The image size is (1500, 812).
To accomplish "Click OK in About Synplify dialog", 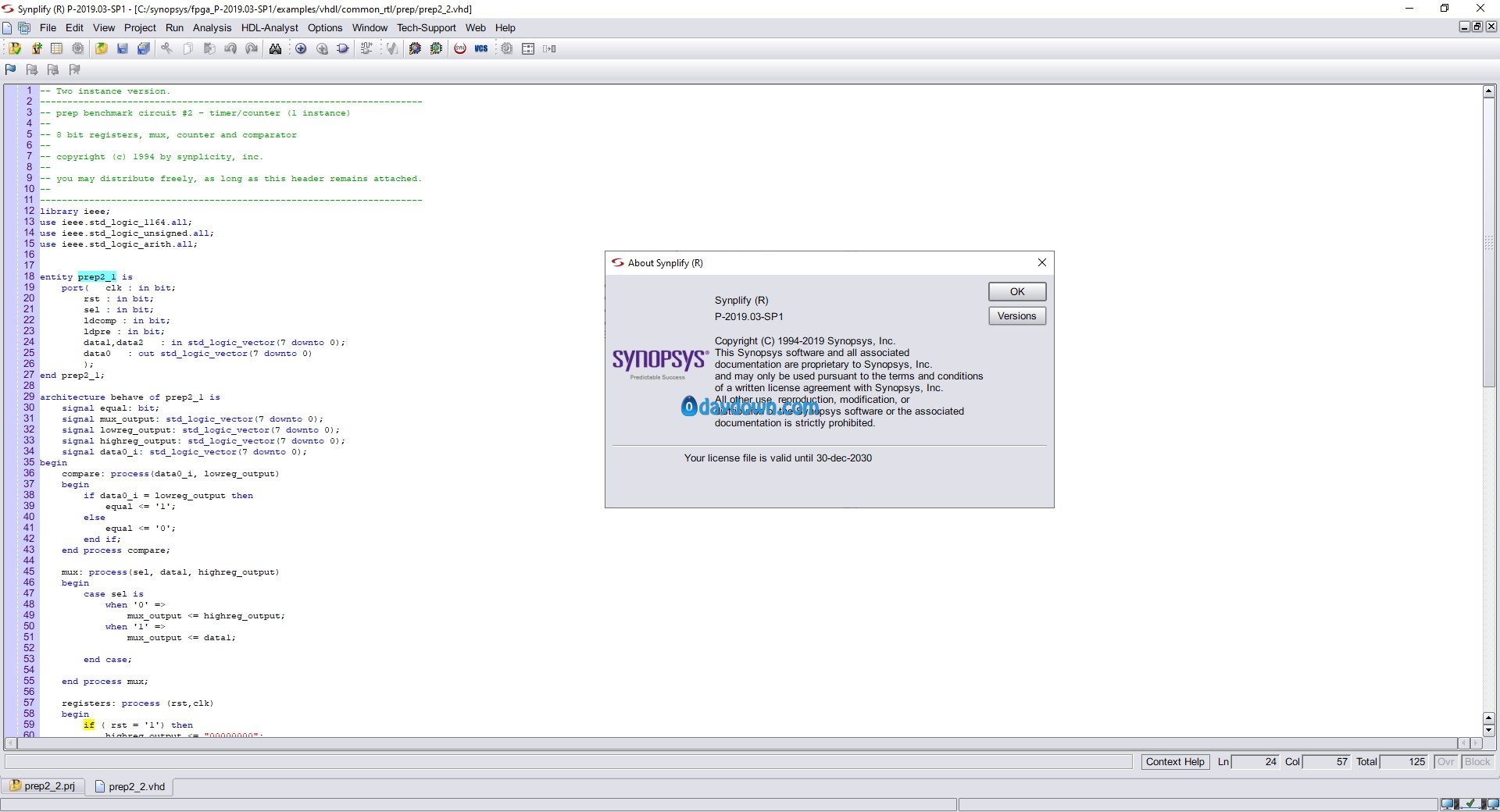I will pos(1017,291).
